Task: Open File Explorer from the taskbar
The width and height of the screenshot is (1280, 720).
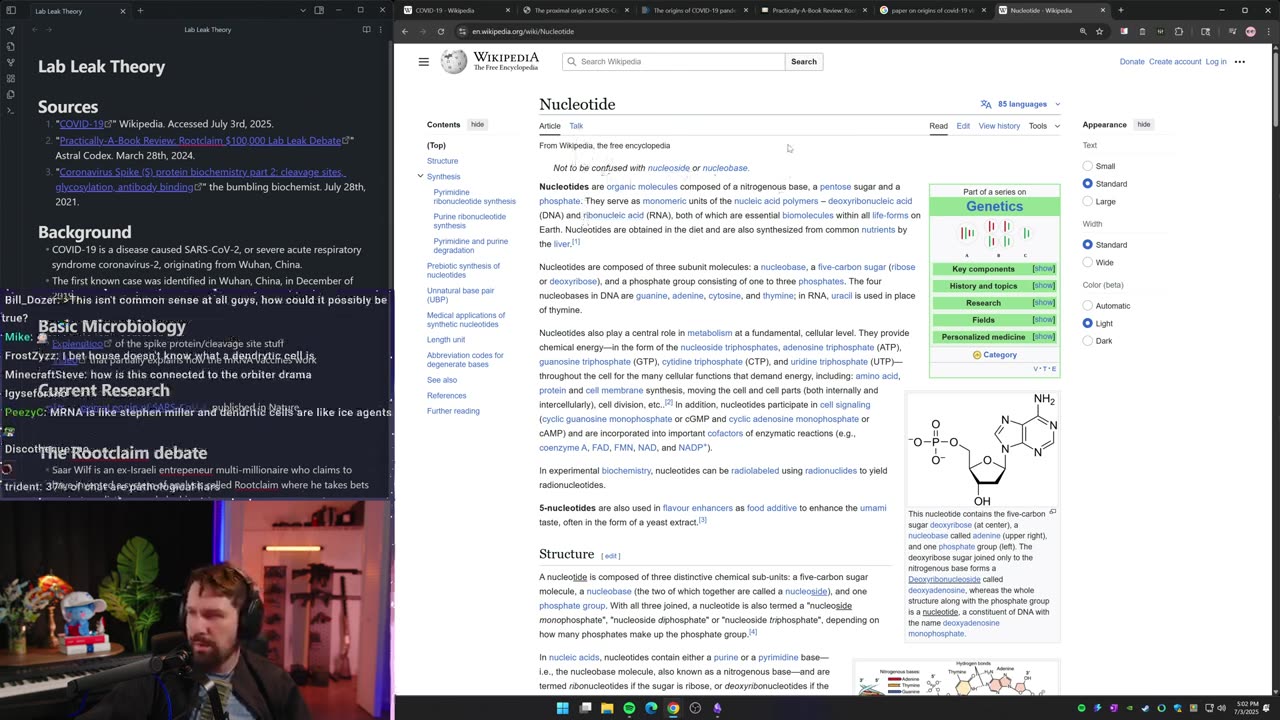Action: point(606,708)
